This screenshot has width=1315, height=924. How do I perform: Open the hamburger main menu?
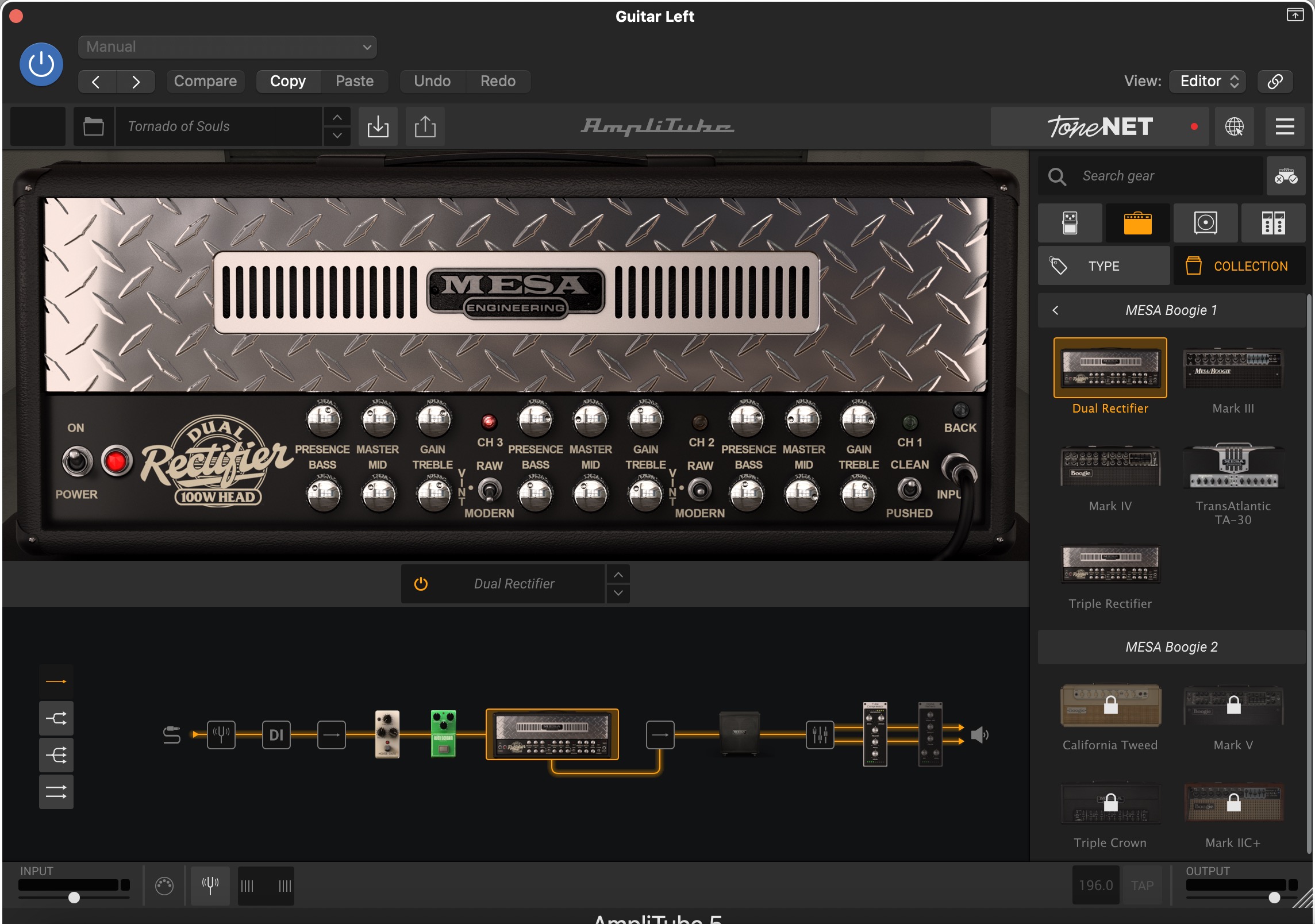pyautogui.click(x=1285, y=126)
